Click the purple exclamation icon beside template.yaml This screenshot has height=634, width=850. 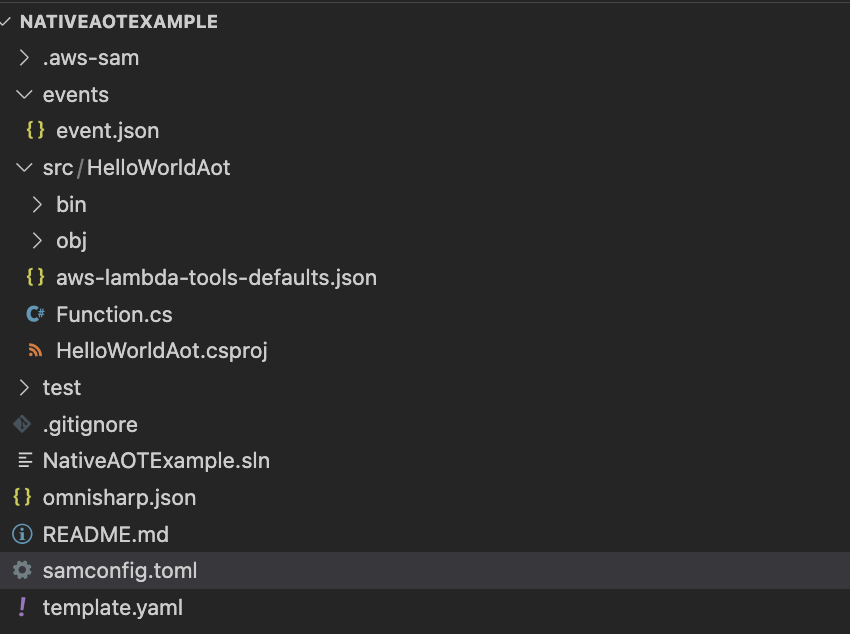click(x=22, y=607)
